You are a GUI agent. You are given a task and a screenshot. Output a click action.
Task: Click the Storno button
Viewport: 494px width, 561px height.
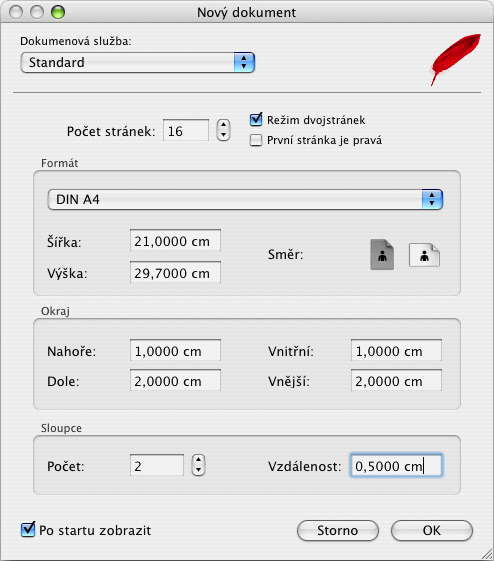point(338,531)
